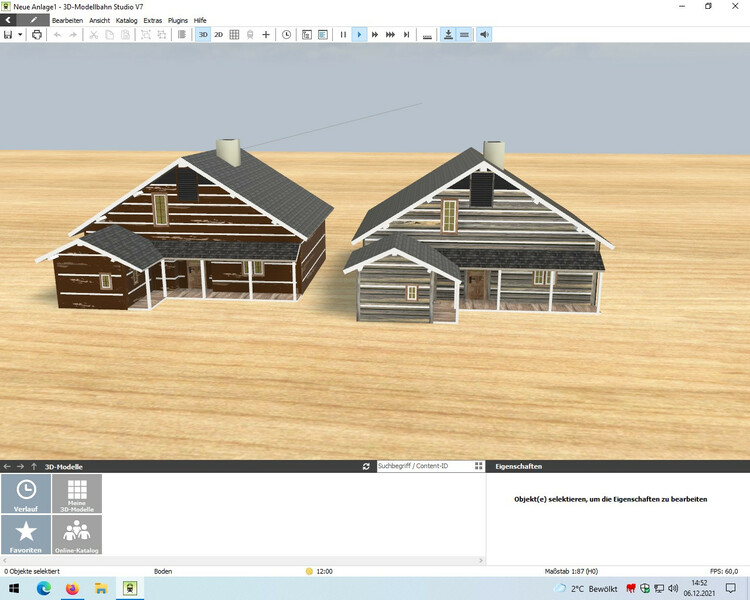Open Firefox from the taskbar

pos(72,589)
